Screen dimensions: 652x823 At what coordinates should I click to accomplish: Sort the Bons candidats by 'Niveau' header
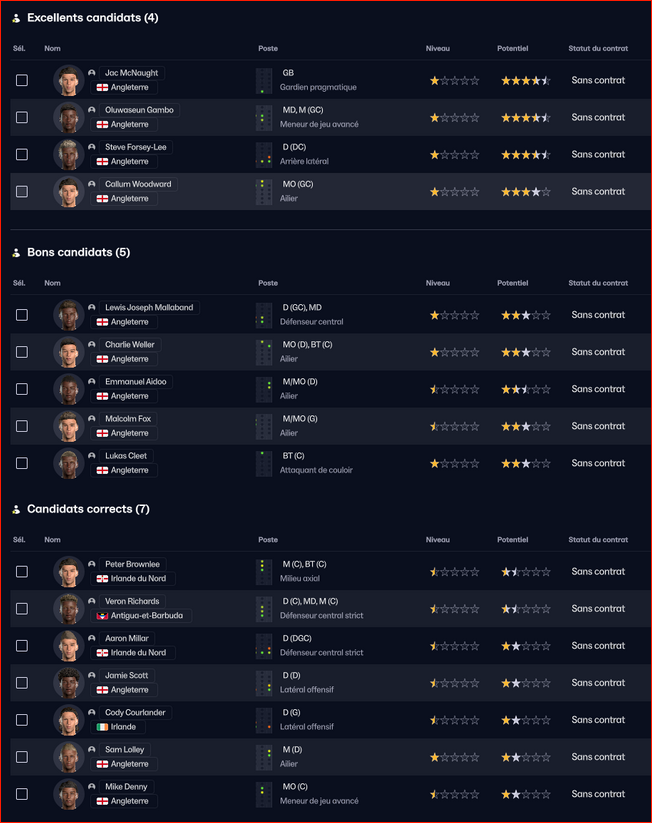click(437, 283)
